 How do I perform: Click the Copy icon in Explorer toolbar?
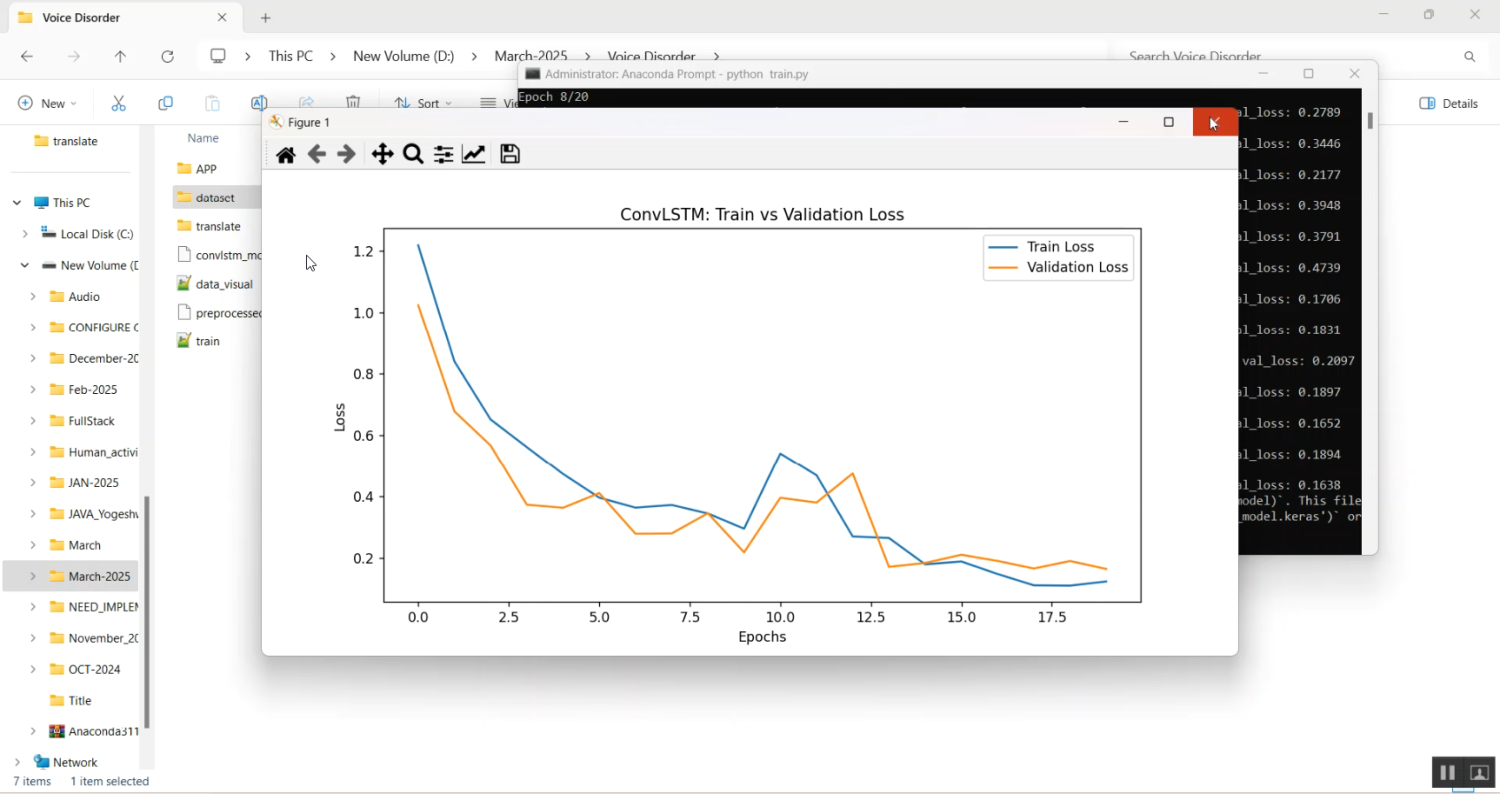pyautogui.click(x=165, y=103)
